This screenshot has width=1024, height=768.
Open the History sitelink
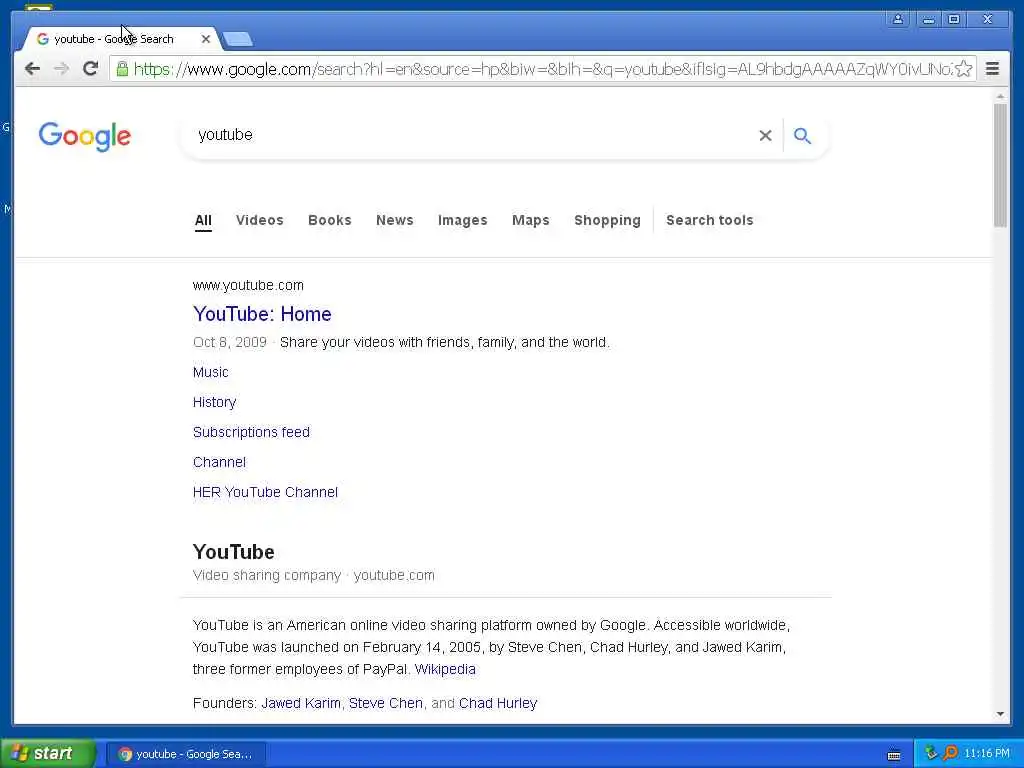(214, 402)
